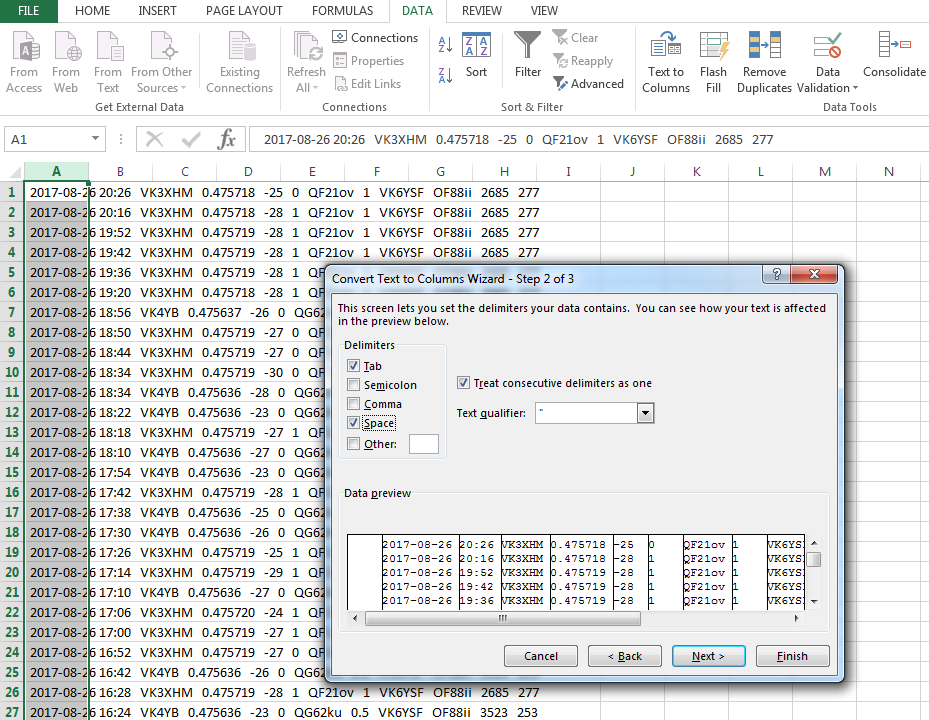Image resolution: width=929 pixels, height=720 pixels.
Task: Click the Flash Fill icon
Action: pyautogui.click(x=713, y=47)
